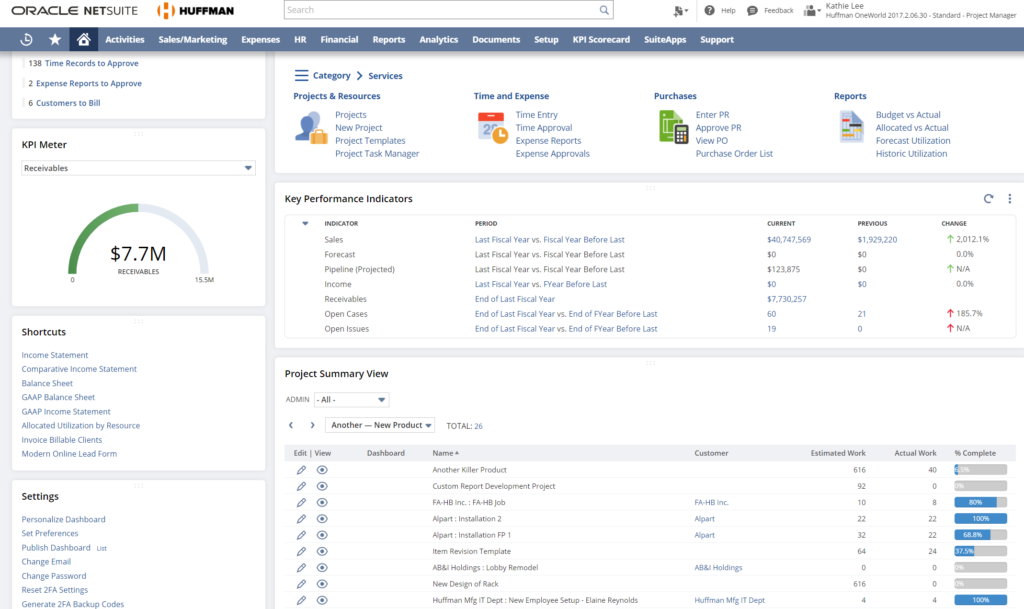Click the TOTAL 26 count link
The height and width of the screenshot is (609, 1024).
point(478,426)
